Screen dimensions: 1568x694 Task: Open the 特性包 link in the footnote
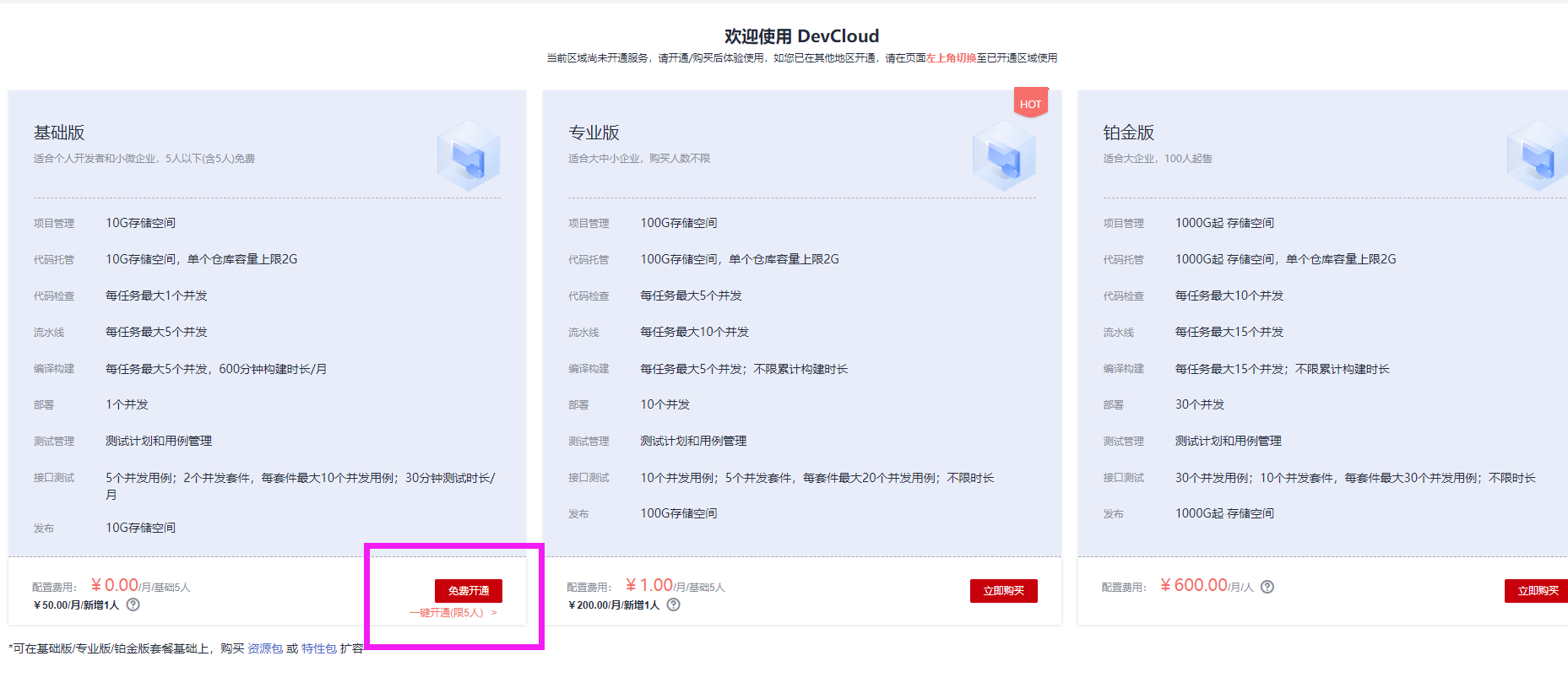319,648
